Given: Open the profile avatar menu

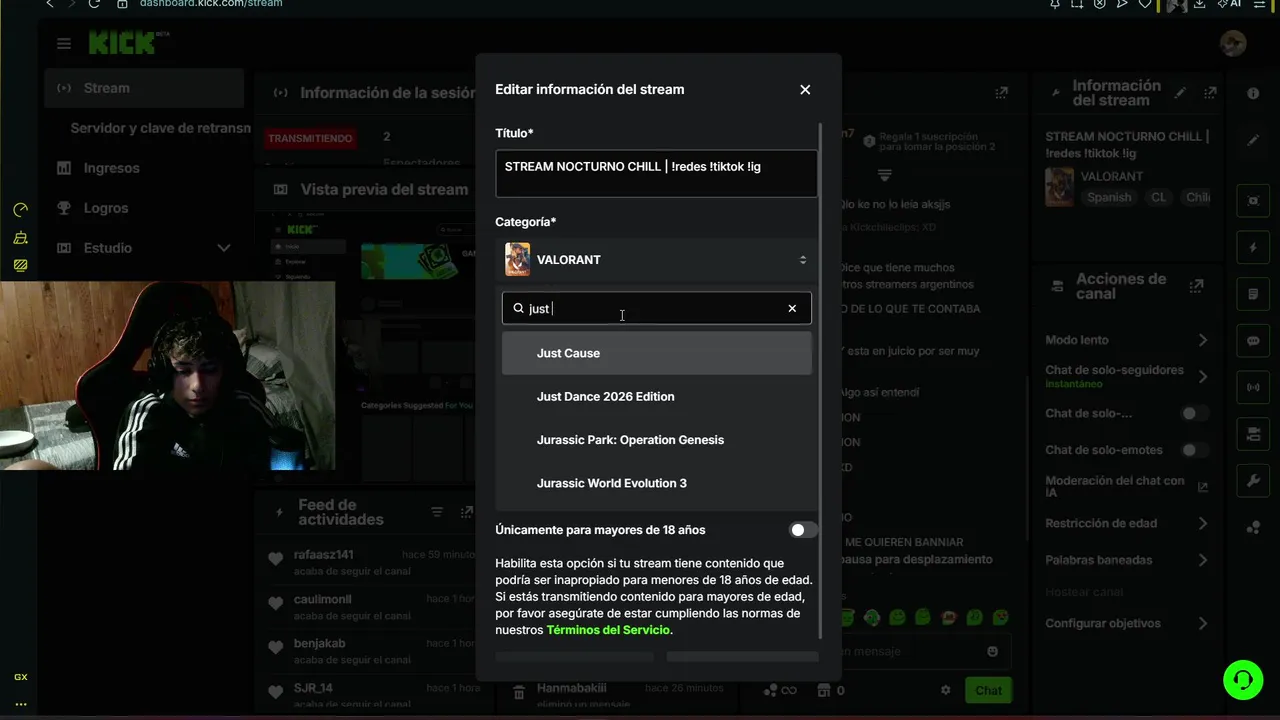Looking at the screenshot, I should 1233,43.
